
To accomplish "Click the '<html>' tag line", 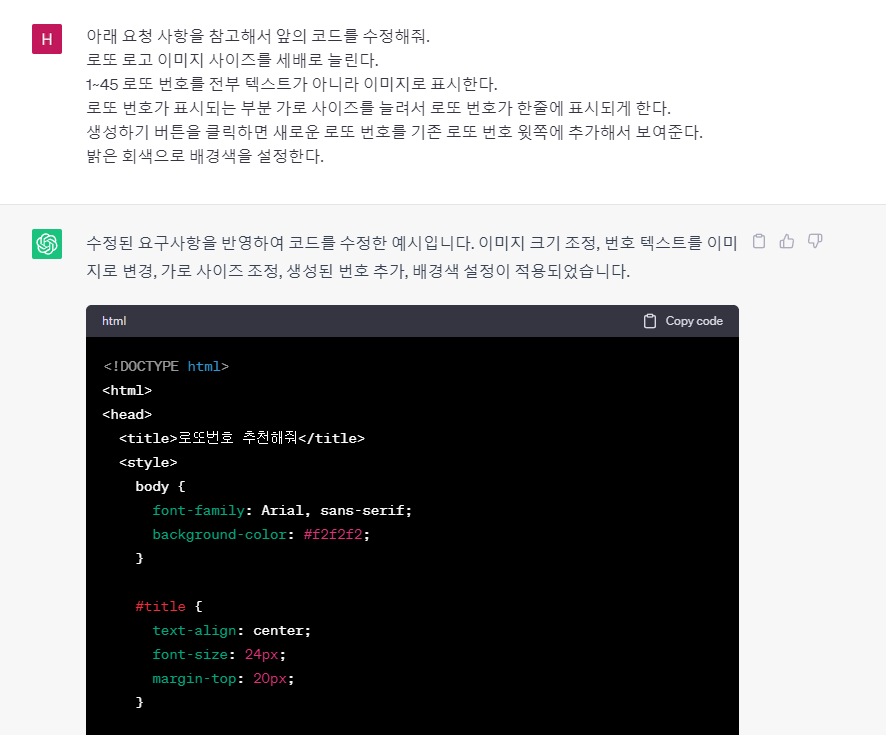I will click(127, 390).
